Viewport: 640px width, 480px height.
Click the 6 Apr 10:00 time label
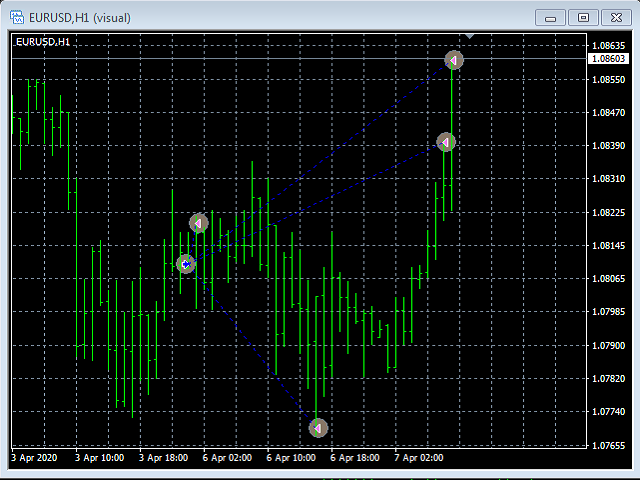point(291,458)
